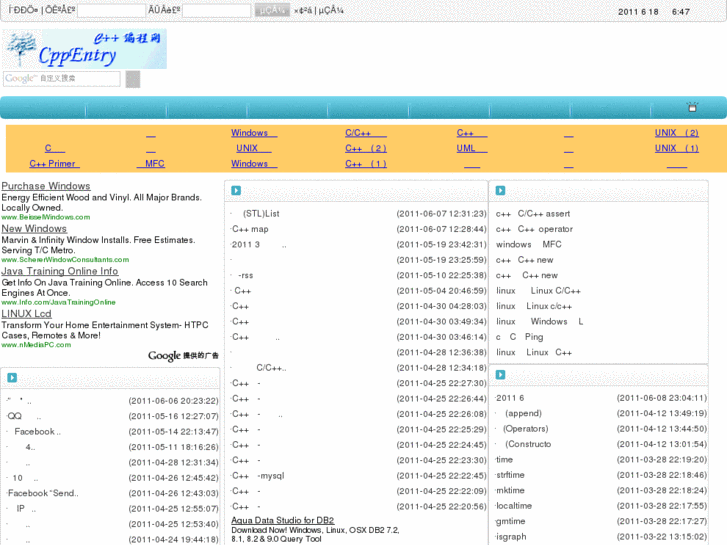This screenshot has width=727, height=545.
Task: Open the C++ (2) category link
Action: (x=365, y=148)
